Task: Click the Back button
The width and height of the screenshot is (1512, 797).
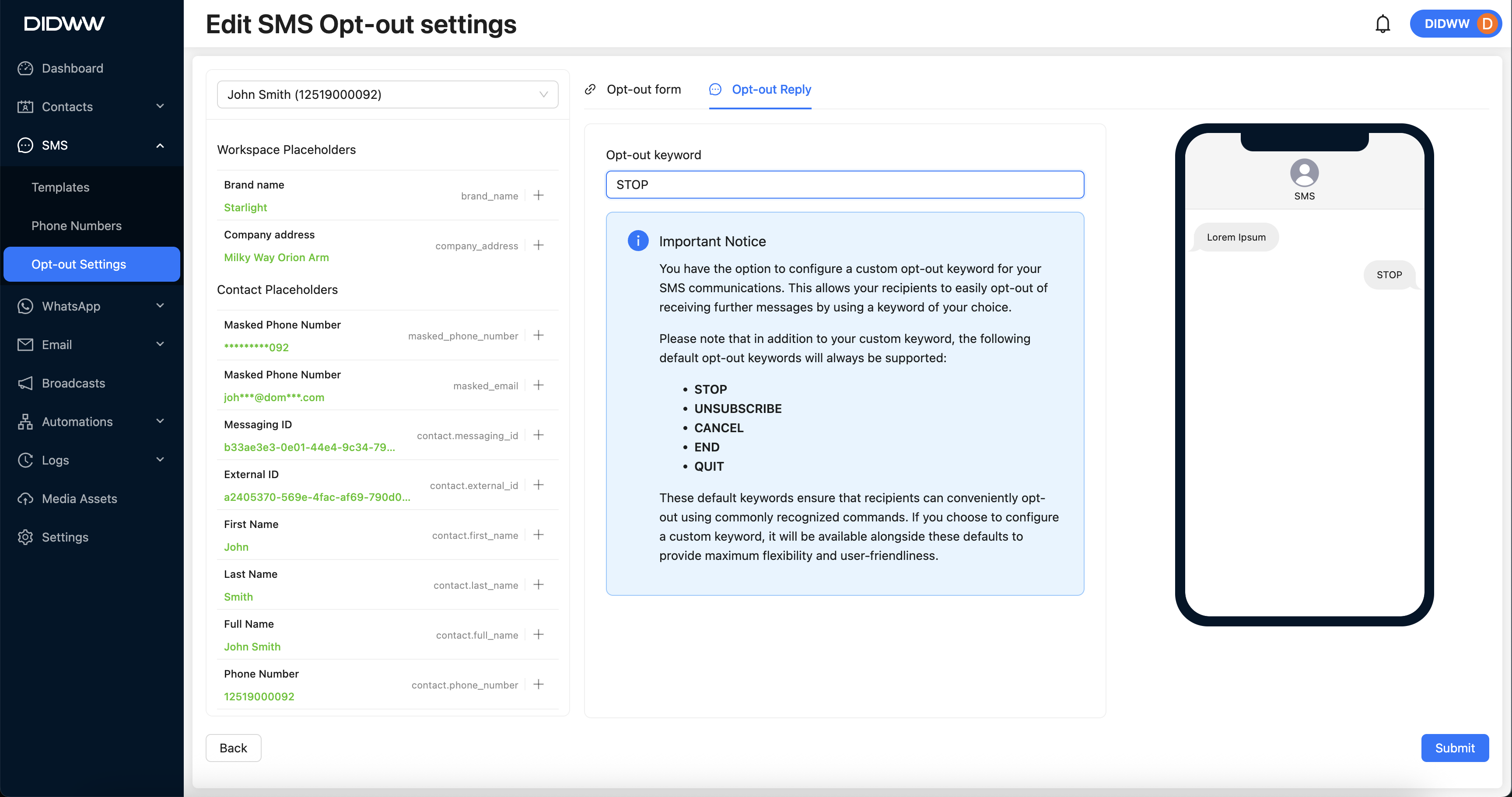Action: pos(233,748)
